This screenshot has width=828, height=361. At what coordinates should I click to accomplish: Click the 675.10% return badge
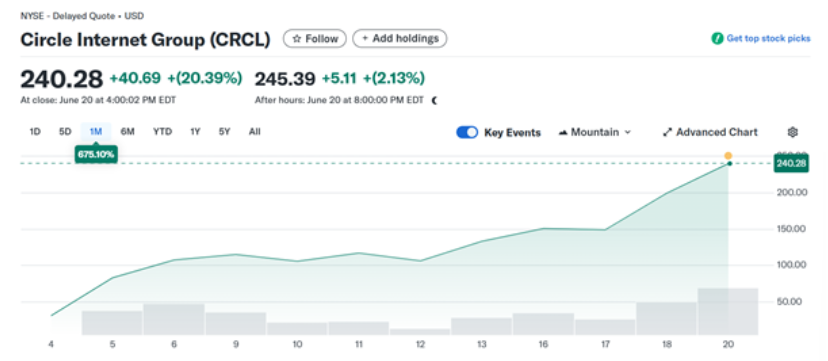pos(96,154)
